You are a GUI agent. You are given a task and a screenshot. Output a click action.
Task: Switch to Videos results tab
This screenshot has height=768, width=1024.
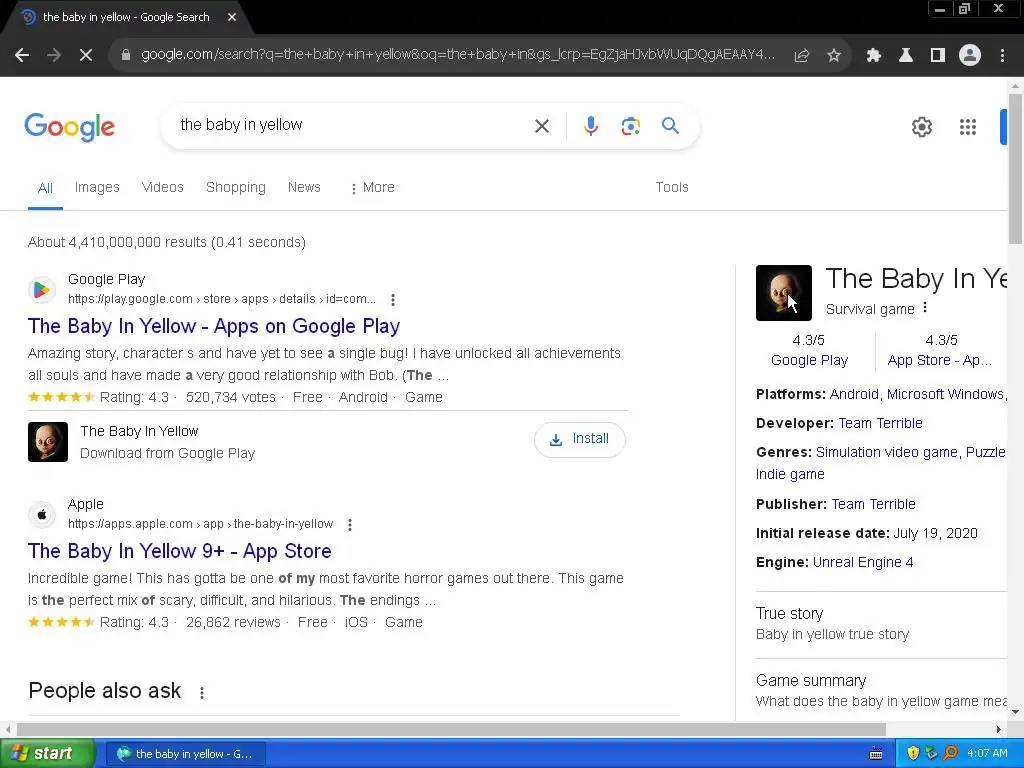163,187
